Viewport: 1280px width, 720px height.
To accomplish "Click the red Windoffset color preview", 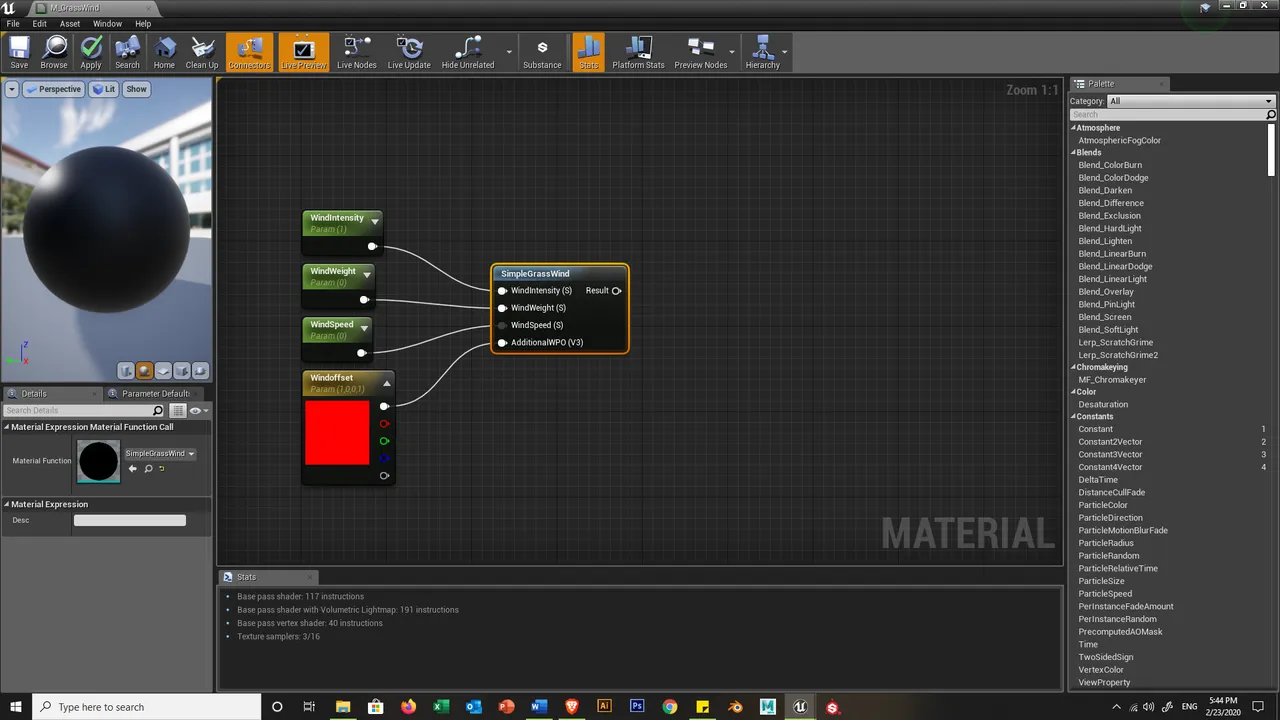I will tap(337, 432).
